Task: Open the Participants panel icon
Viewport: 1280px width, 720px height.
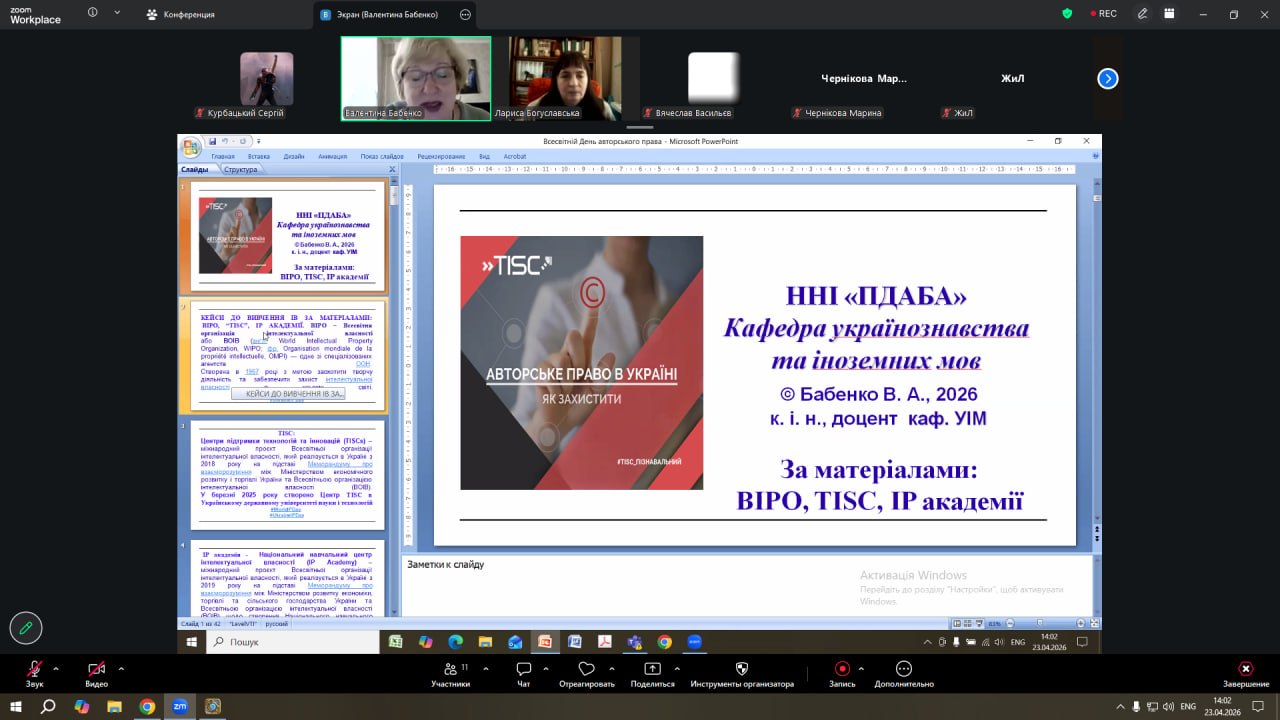Action: [450, 669]
